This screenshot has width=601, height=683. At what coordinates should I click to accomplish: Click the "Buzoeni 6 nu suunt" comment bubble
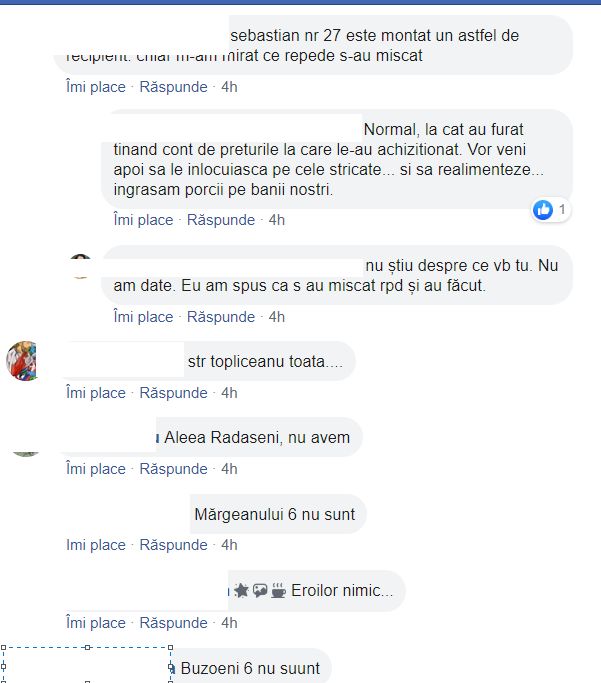coord(250,668)
